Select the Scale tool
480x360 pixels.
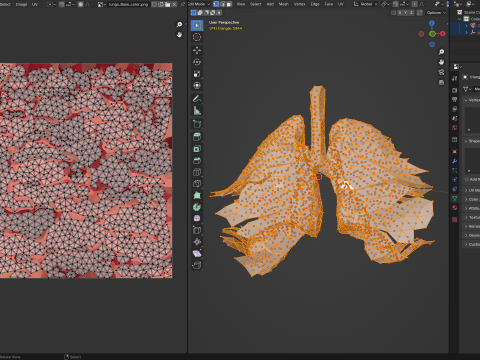(197, 74)
